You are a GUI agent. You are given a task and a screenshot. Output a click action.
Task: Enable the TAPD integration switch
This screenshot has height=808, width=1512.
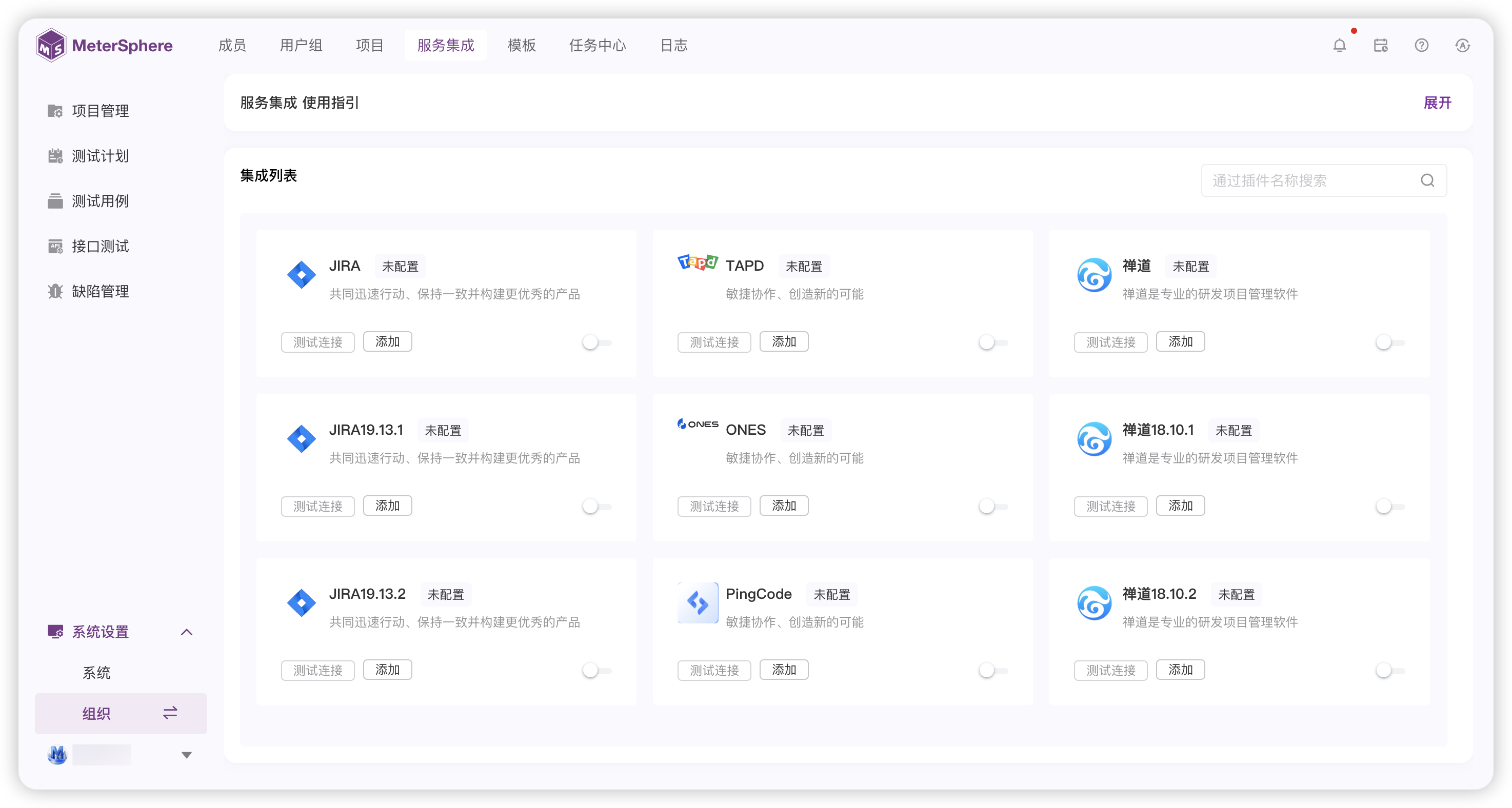(x=993, y=342)
